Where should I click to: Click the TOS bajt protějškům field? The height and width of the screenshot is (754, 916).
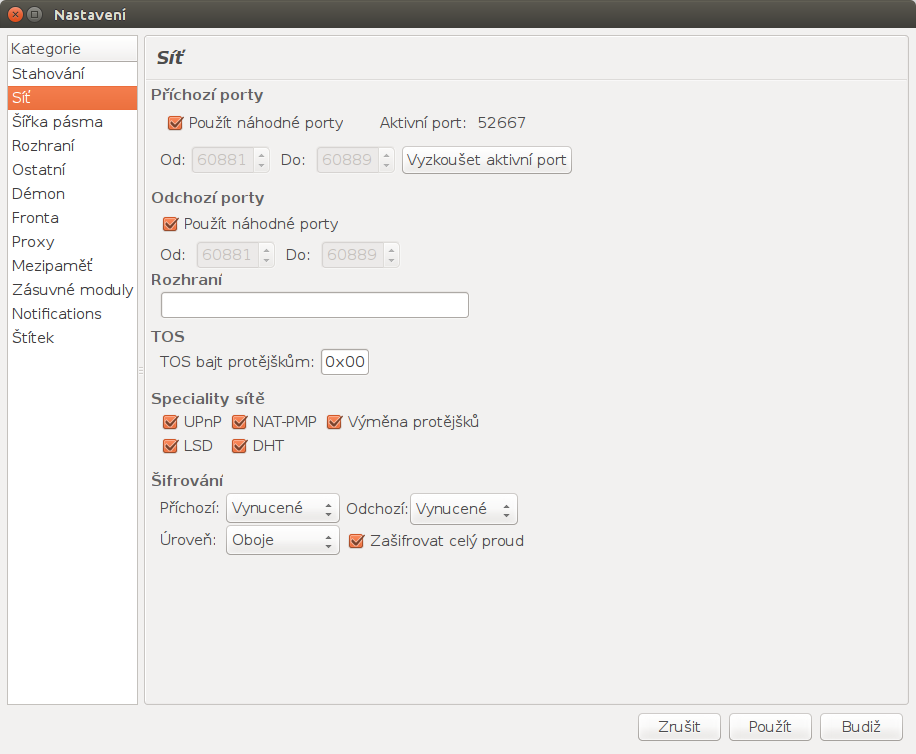click(x=345, y=362)
